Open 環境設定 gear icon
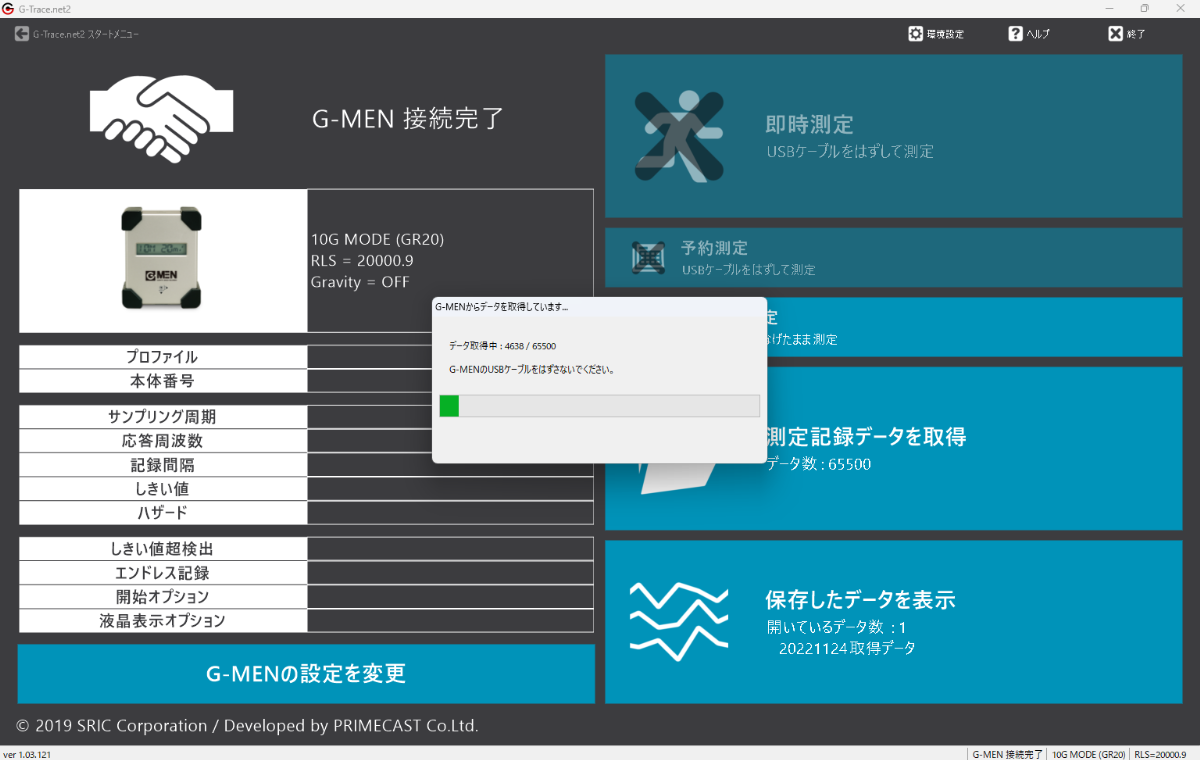Image resolution: width=1200 pixels, height=760 pixels. 915,33
